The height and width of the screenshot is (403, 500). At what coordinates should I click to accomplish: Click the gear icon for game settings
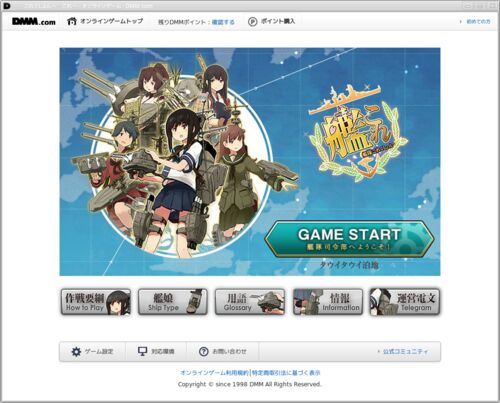(76, 352)
